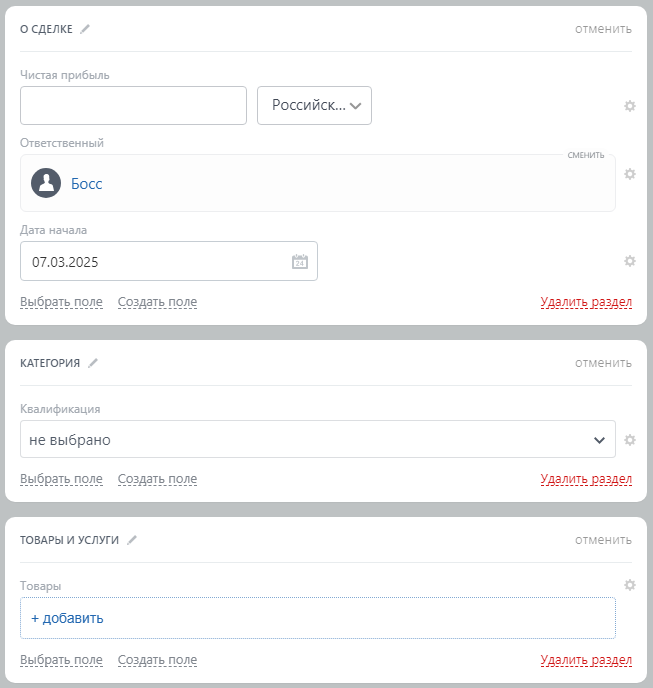Click Создать поле in Категория section

coord(157,479)
